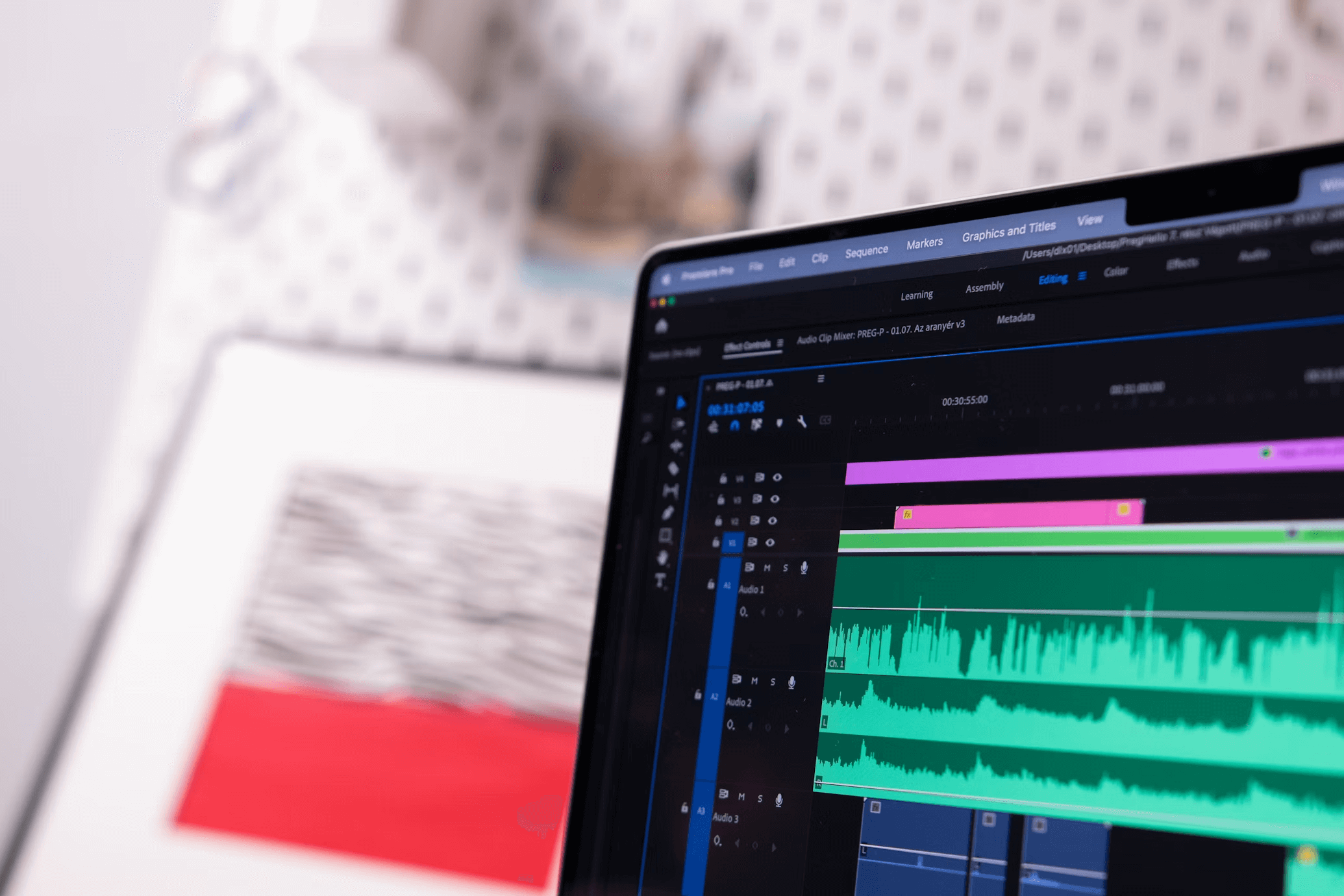The image size is (1344, 896).
Task: Toggle sync lock for V4
Action: point(759,478)
